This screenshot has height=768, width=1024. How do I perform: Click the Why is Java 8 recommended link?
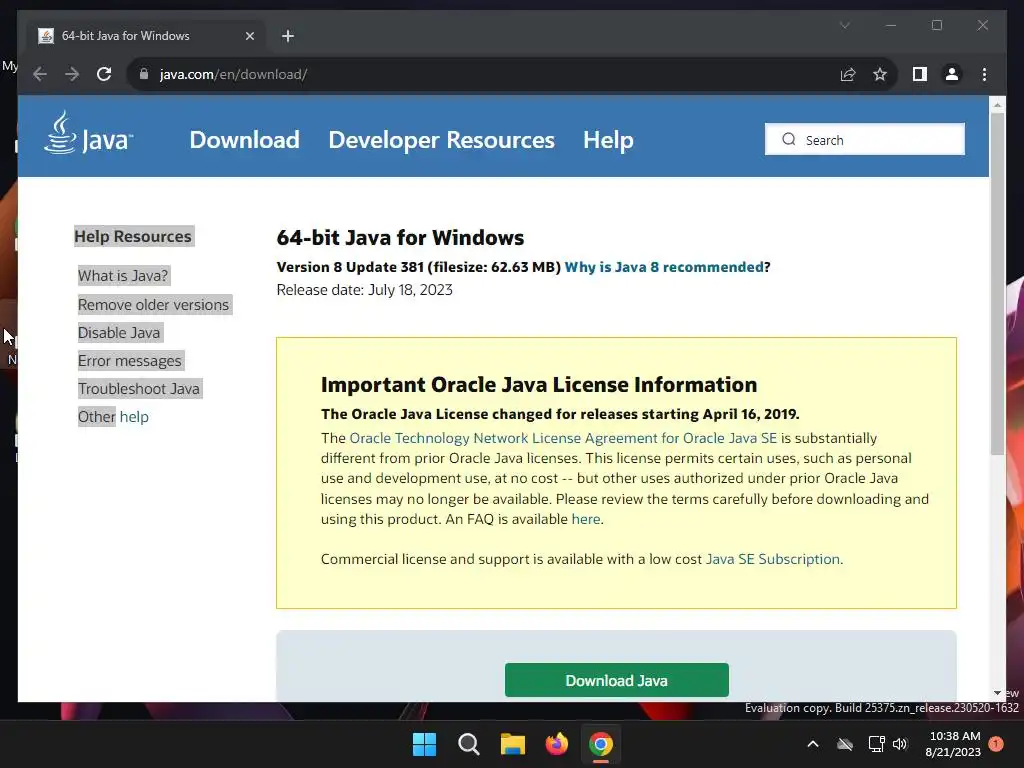pyautogui.click(x=664, y=267)
